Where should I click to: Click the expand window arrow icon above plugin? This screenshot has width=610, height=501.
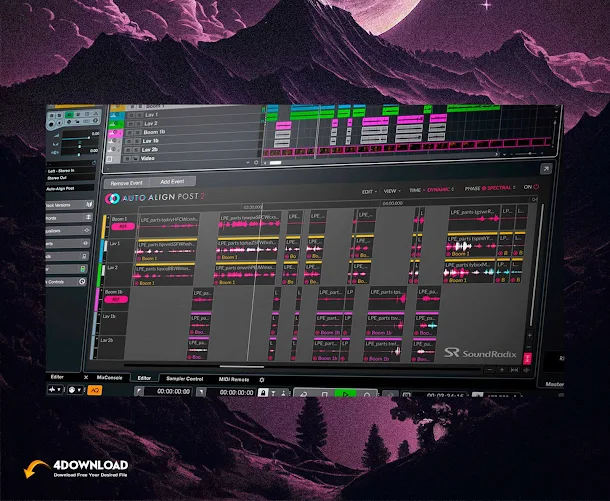tap(546, 168)
